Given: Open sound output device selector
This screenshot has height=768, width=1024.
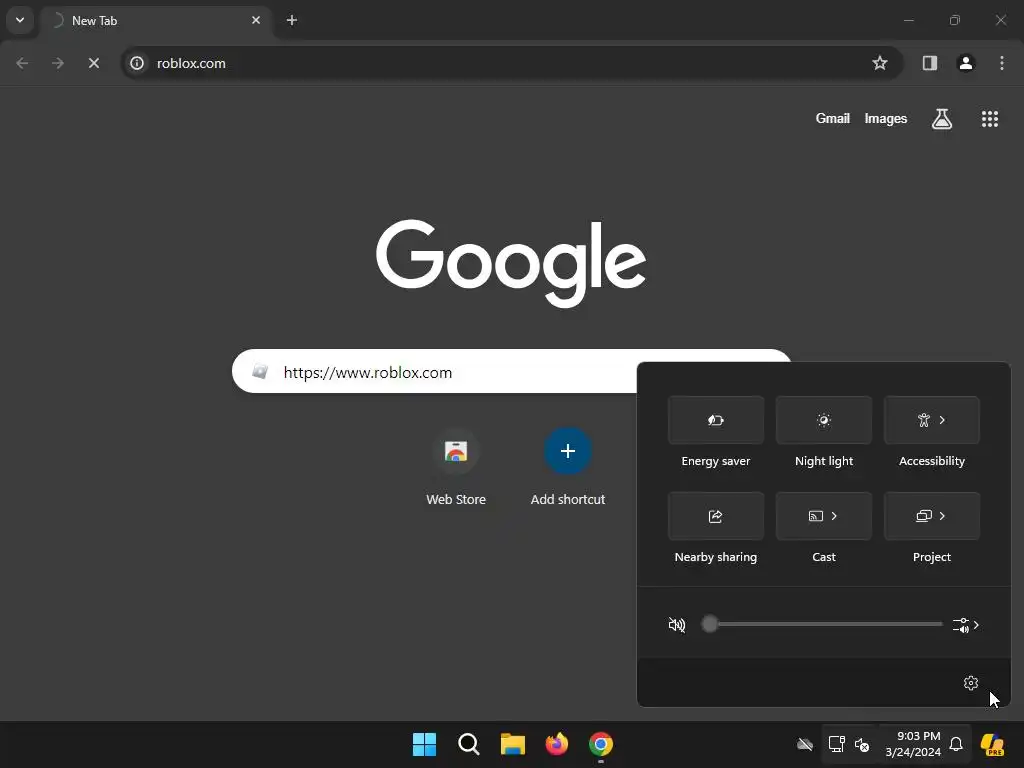Looking at the screenshot, I should (x=966, y=625).
